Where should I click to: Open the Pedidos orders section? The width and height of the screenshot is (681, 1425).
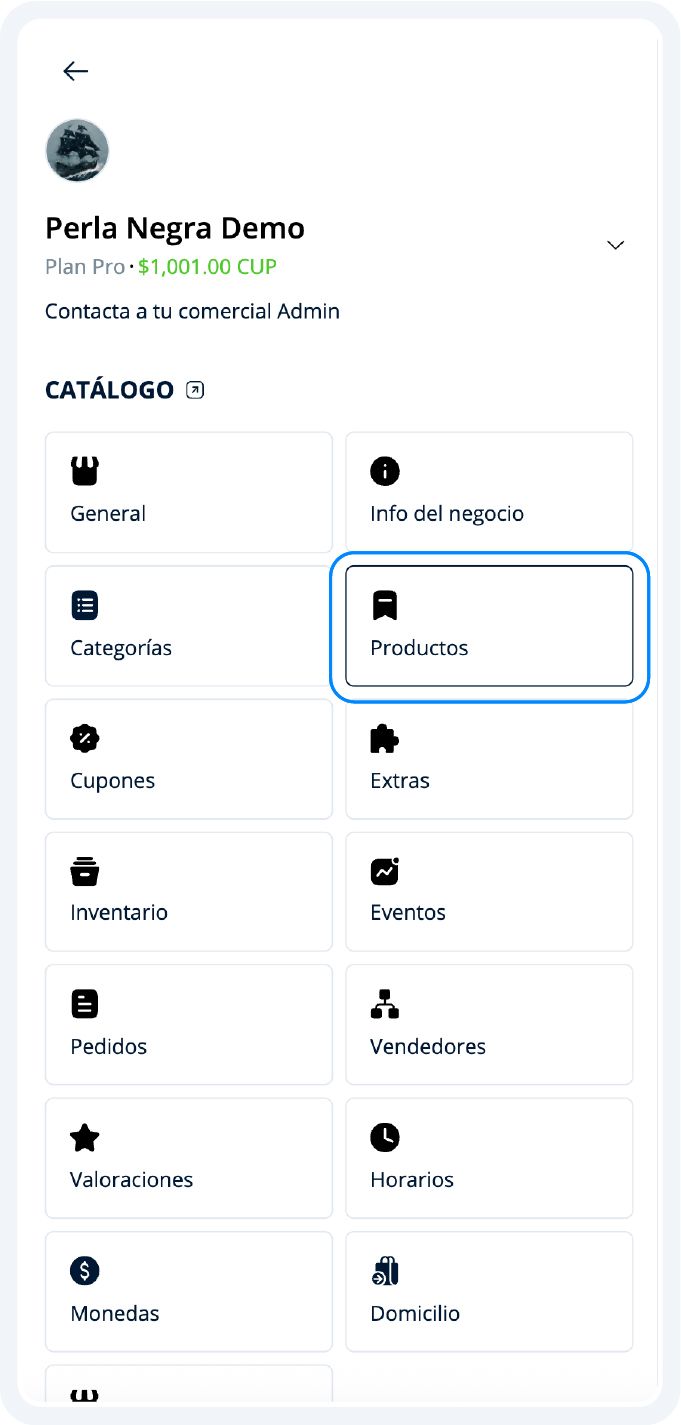click(x=188, y=1024)
